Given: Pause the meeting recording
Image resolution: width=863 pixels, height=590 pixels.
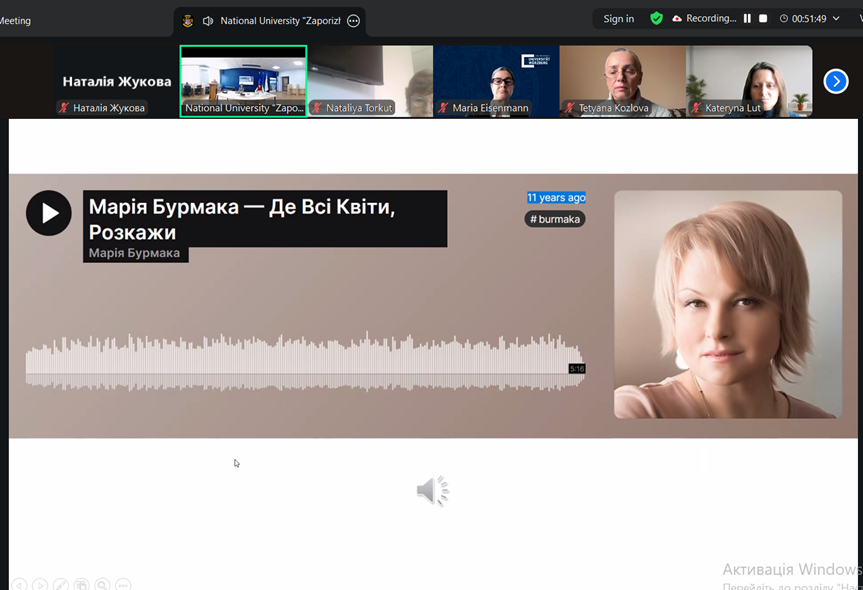Looking at the screenshot, I should click(747, 19).
